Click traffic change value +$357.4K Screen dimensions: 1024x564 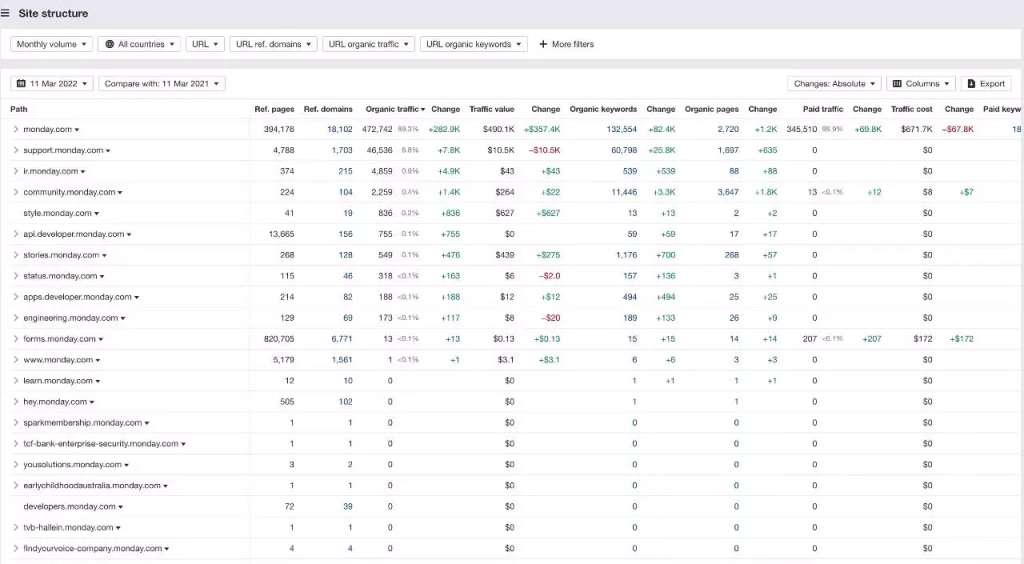click(x=542, y=129)
